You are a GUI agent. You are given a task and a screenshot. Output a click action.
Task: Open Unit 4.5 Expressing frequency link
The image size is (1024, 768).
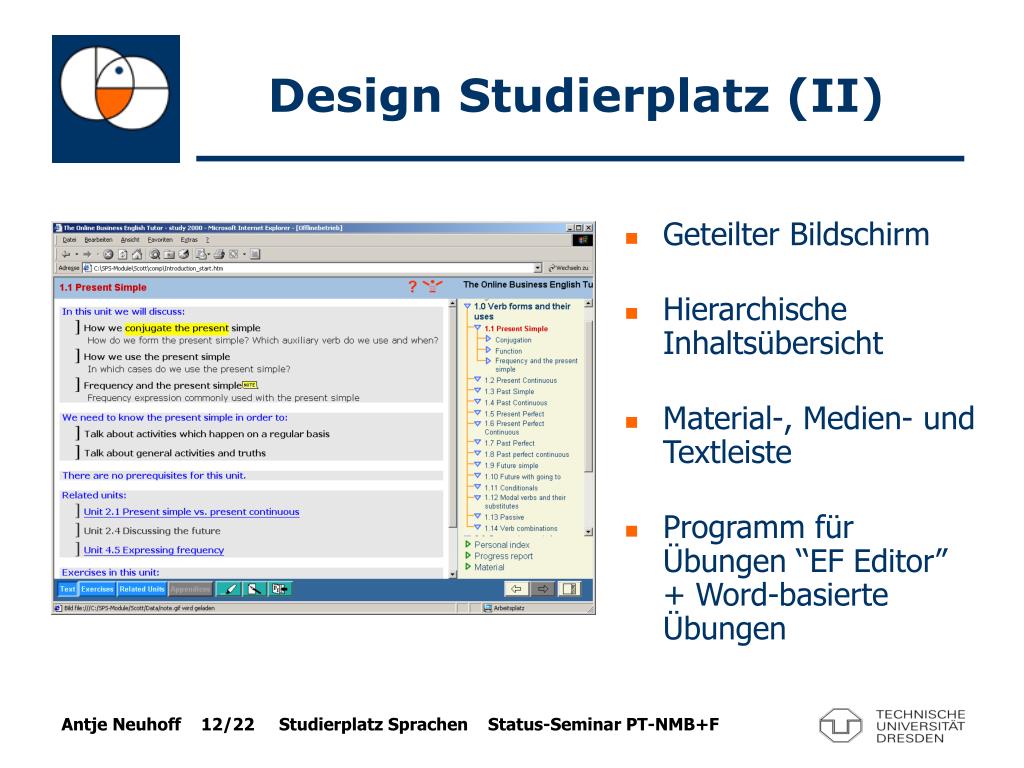153,550
